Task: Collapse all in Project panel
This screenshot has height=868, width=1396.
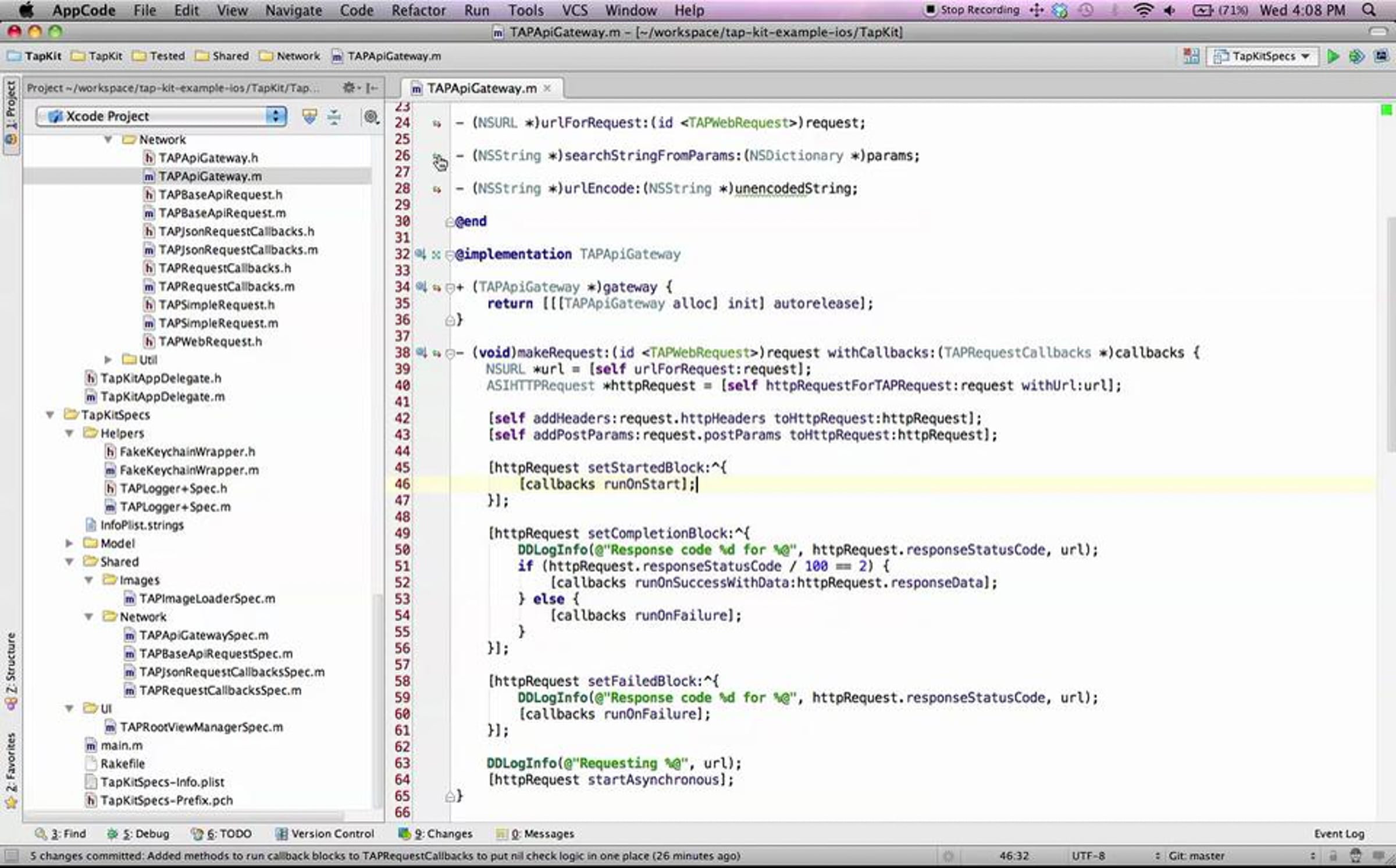Action: pos(334,117)
